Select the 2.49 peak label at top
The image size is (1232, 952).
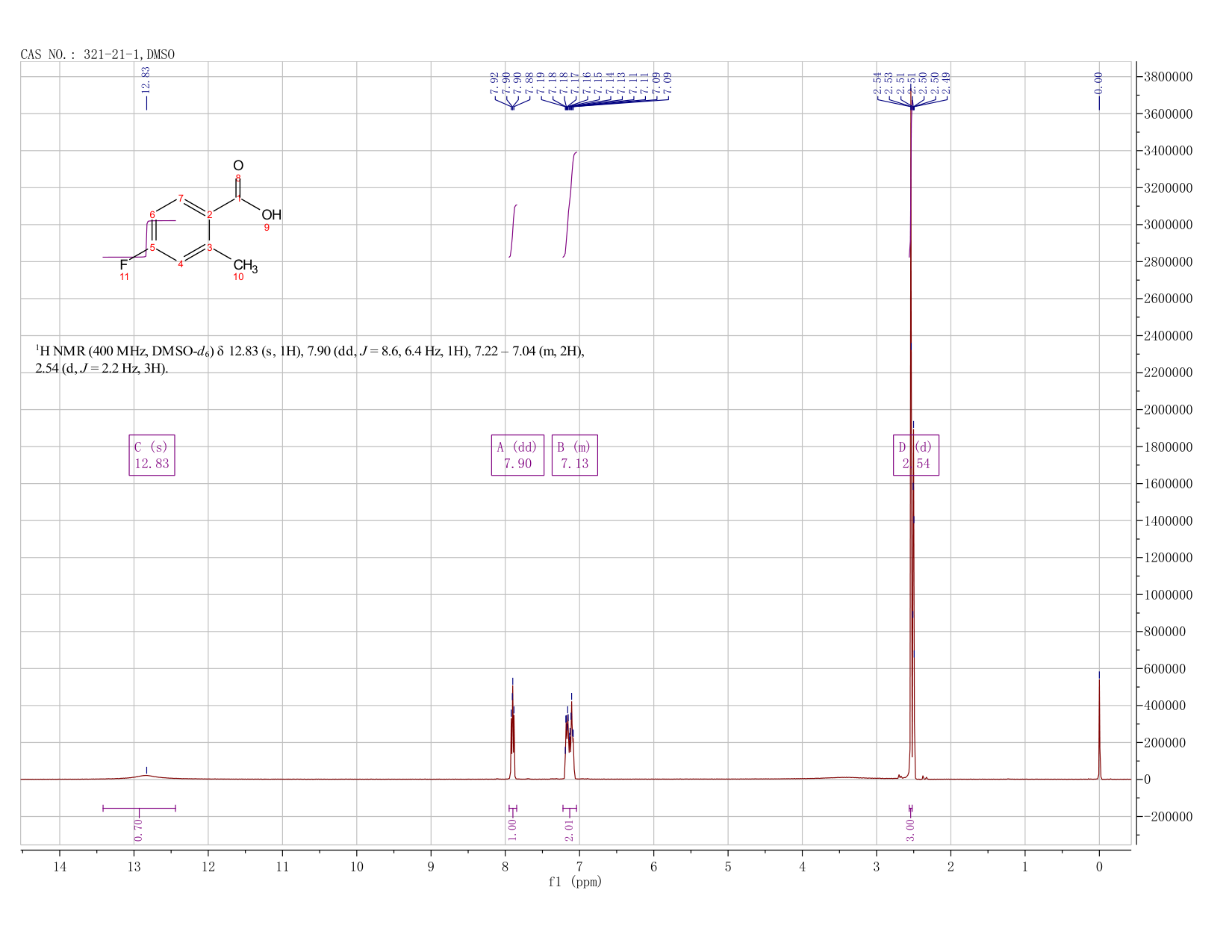point(946,83)
